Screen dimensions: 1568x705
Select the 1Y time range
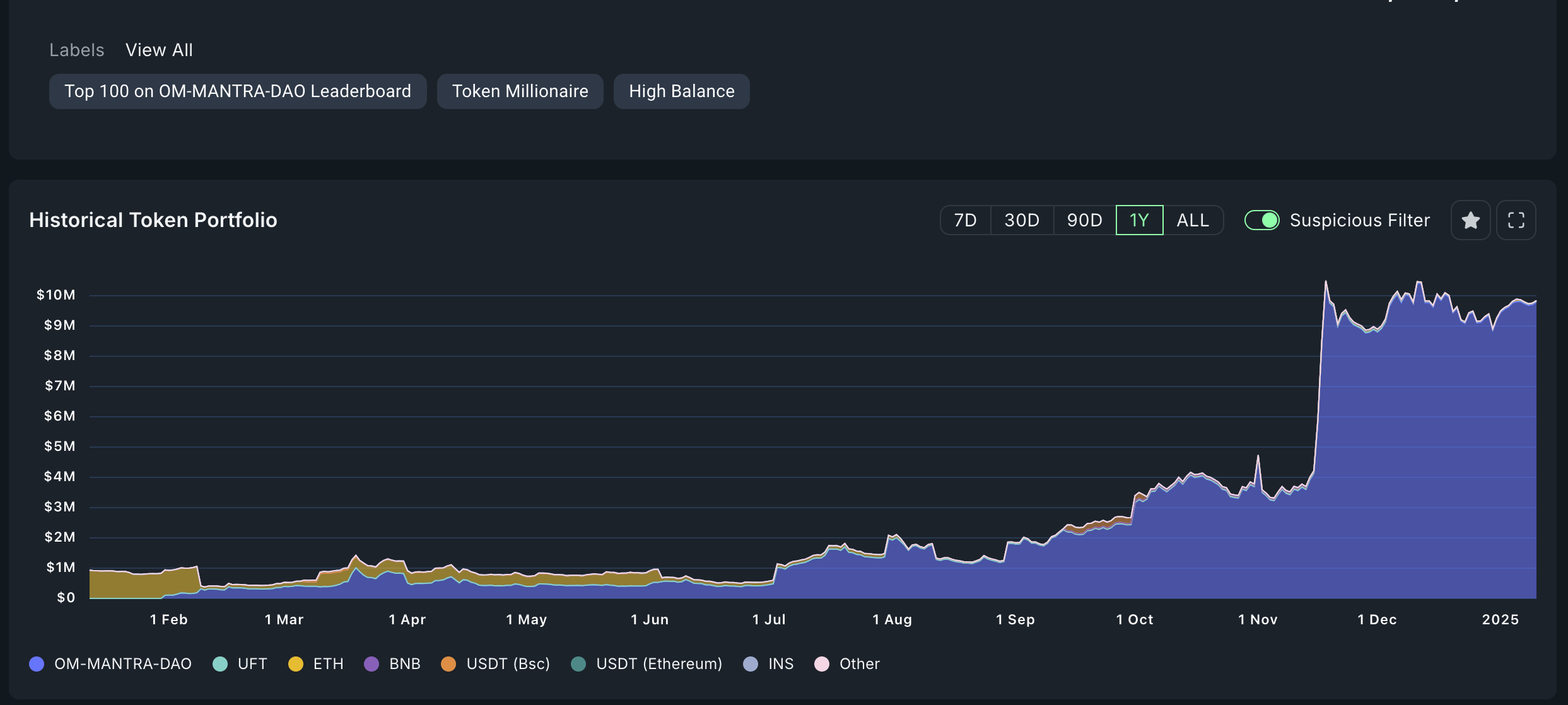(x=1139, y=220)
